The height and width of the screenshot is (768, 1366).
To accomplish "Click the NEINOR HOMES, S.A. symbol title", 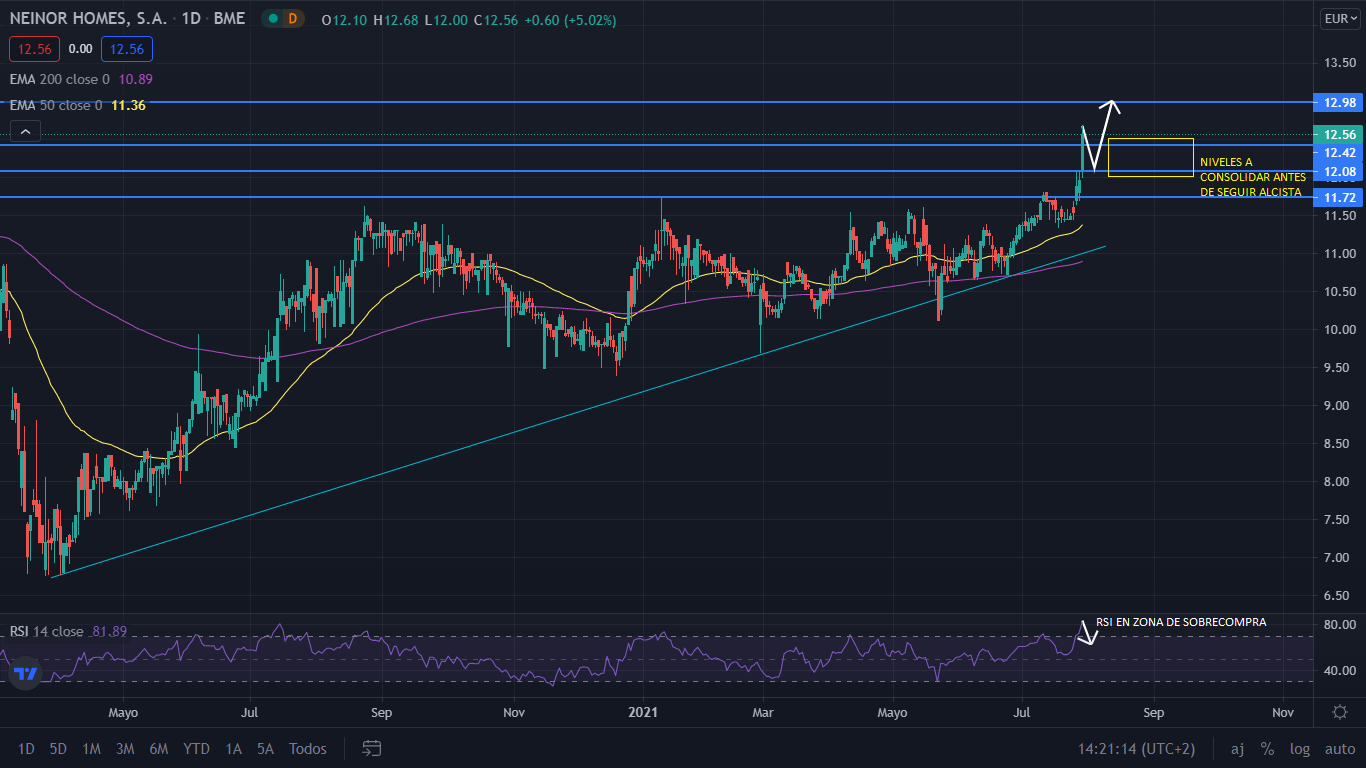I will click(89, 19).
